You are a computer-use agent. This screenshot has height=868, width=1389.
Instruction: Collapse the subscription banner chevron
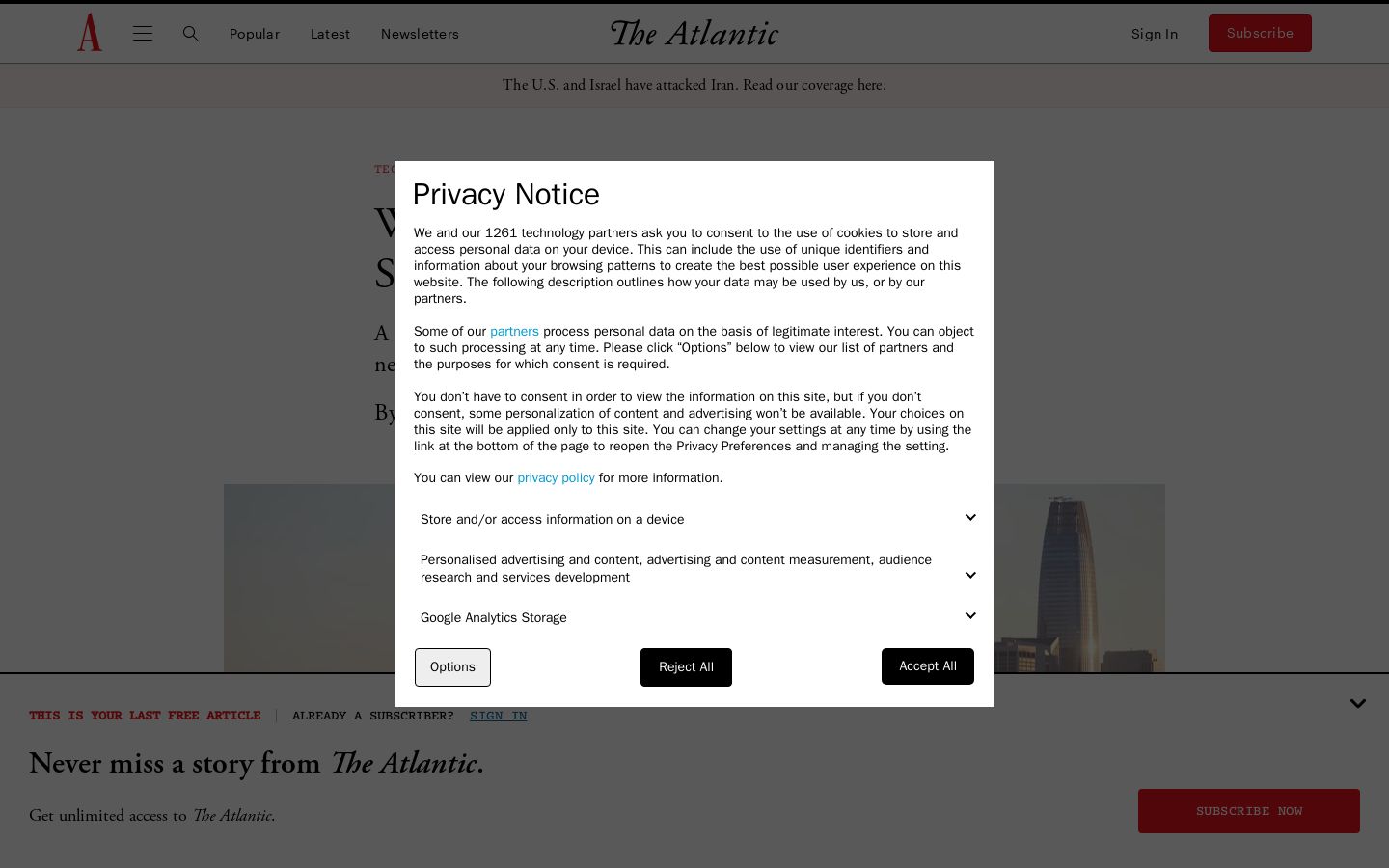(1358, 704)
